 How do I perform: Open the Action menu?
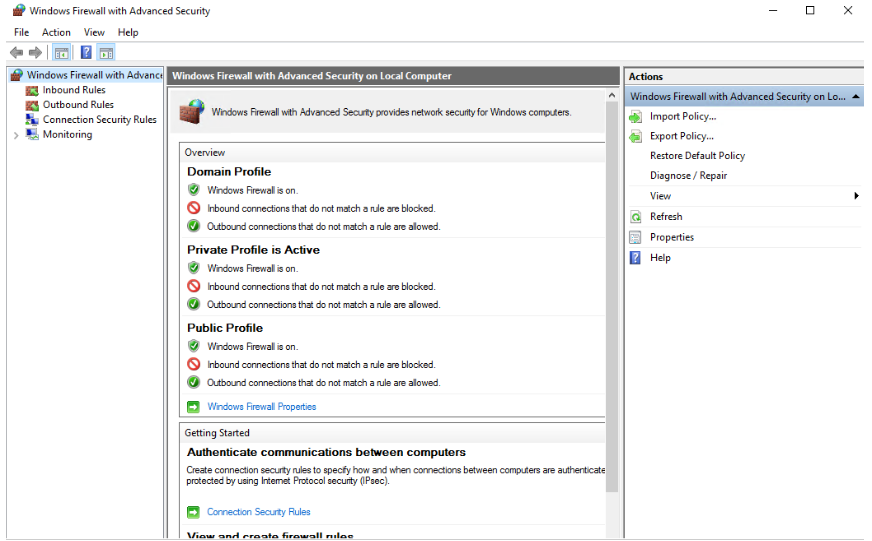click(x=56, y=32)
